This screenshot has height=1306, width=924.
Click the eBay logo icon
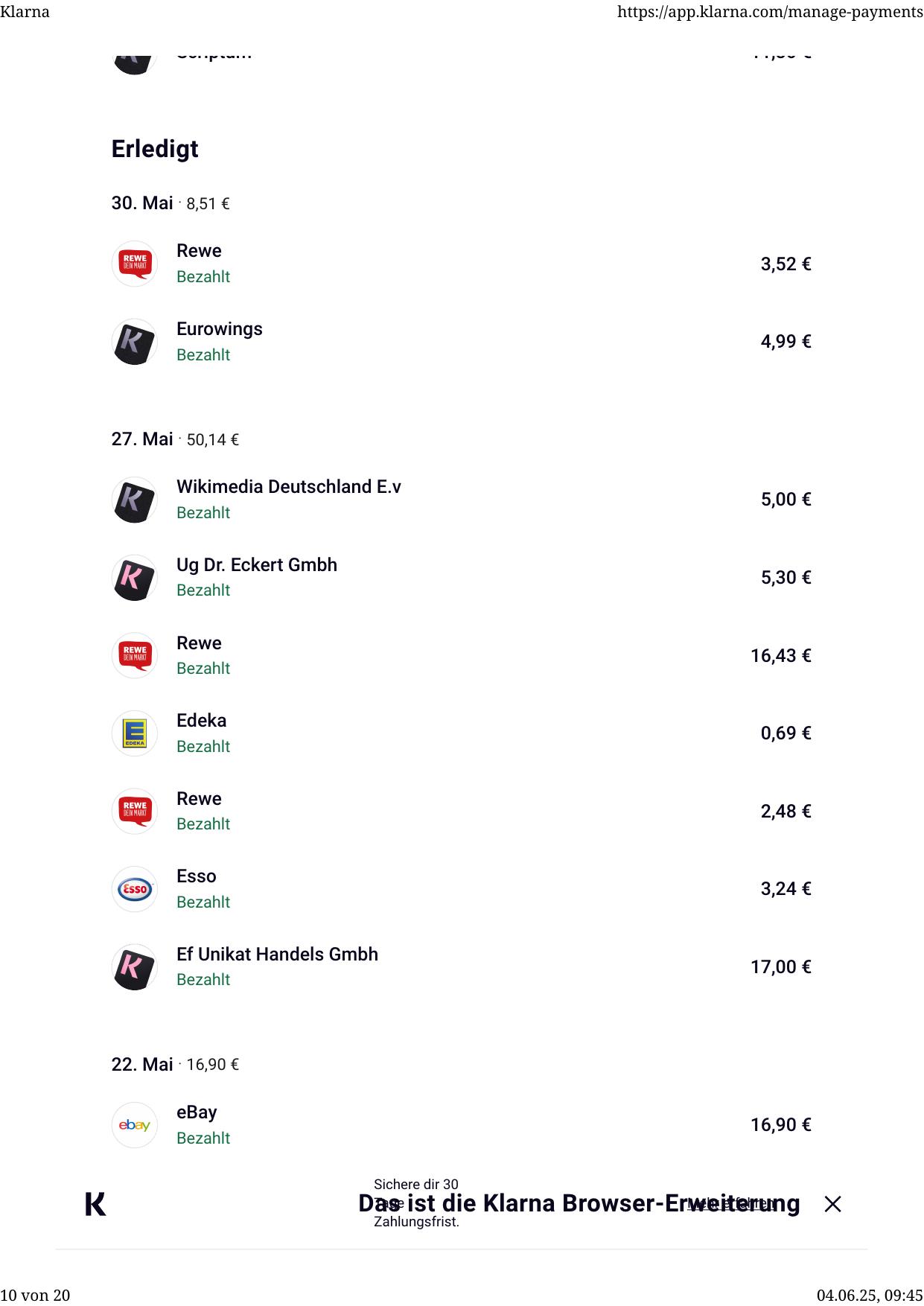[134, 1125]
